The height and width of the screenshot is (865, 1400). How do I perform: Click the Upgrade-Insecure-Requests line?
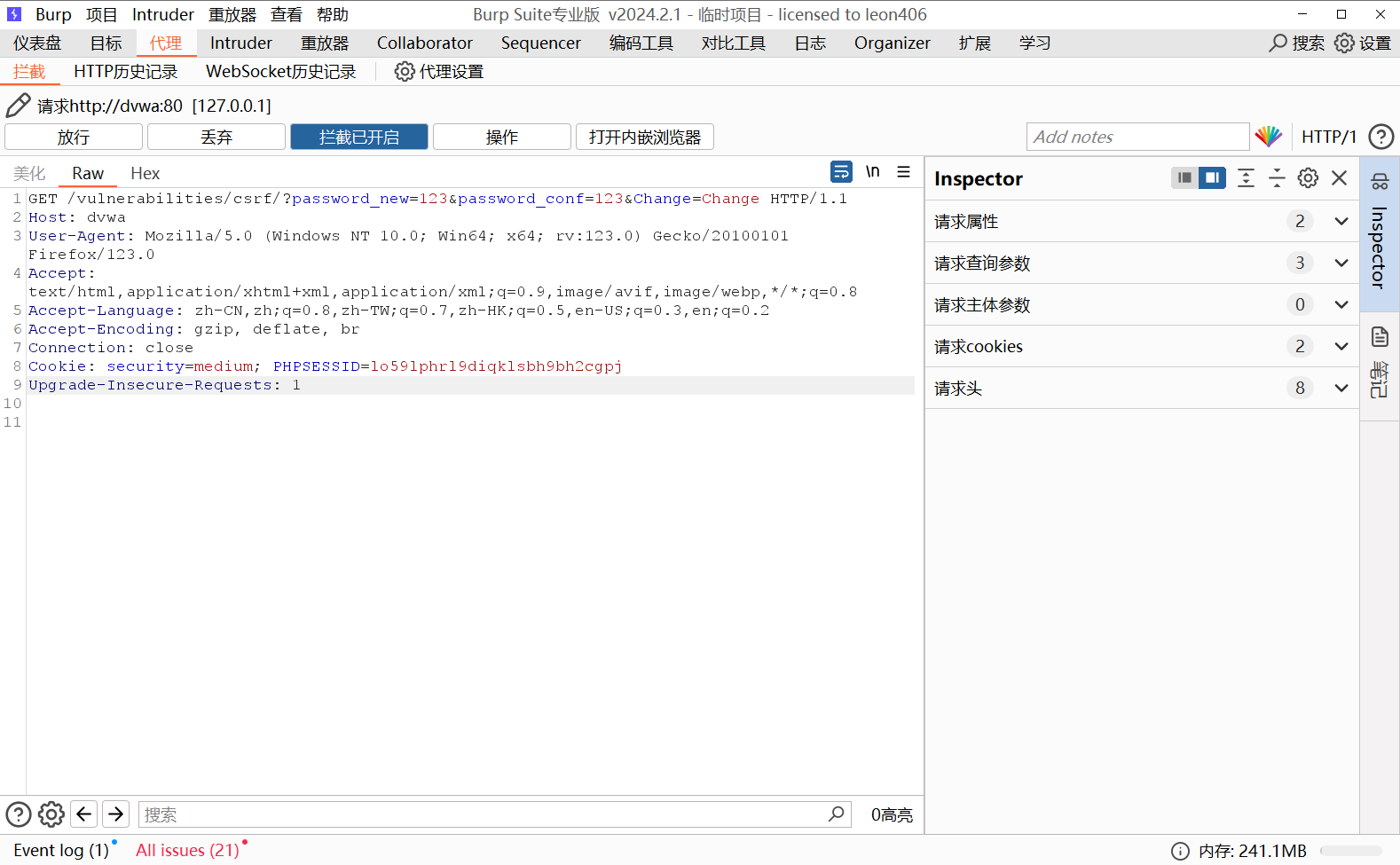(x=165, y=385)
